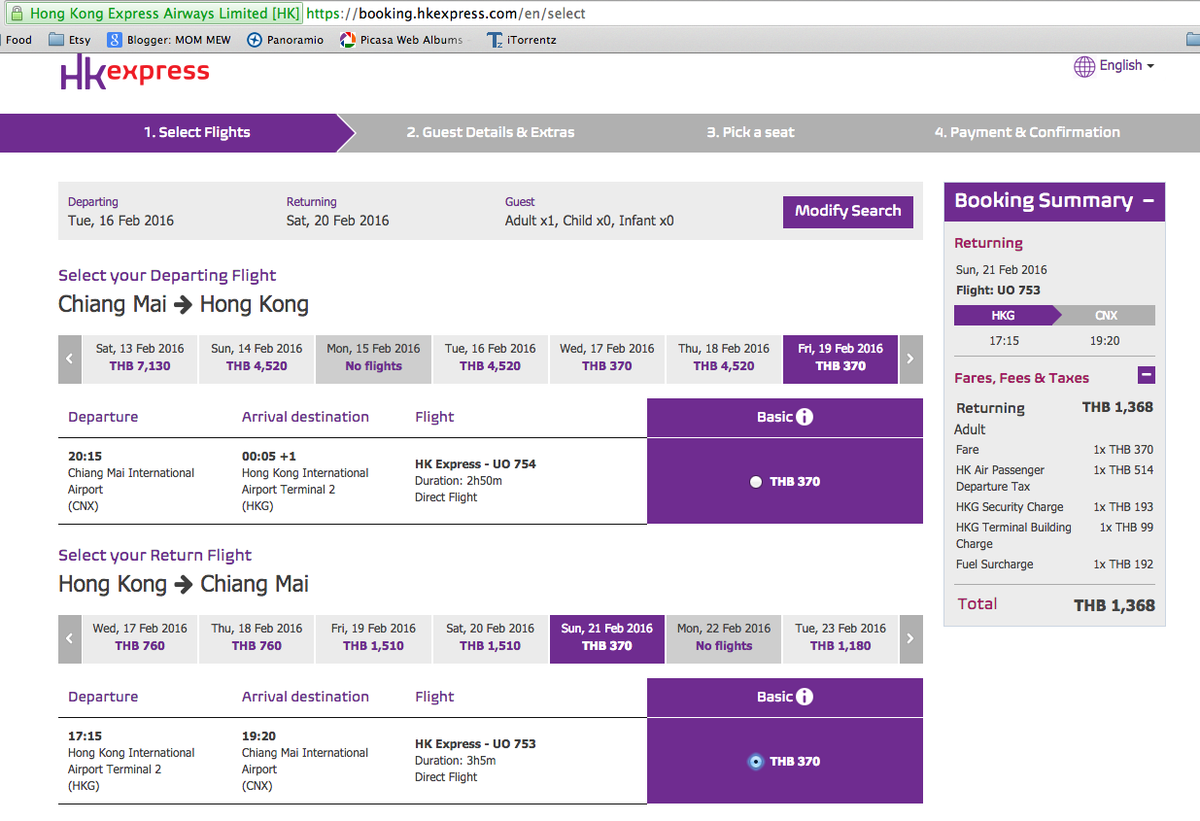Screen dimensions: 1200x821
Task: Click the green SSL lock icon in address bar
Action: tap(15, 14)
